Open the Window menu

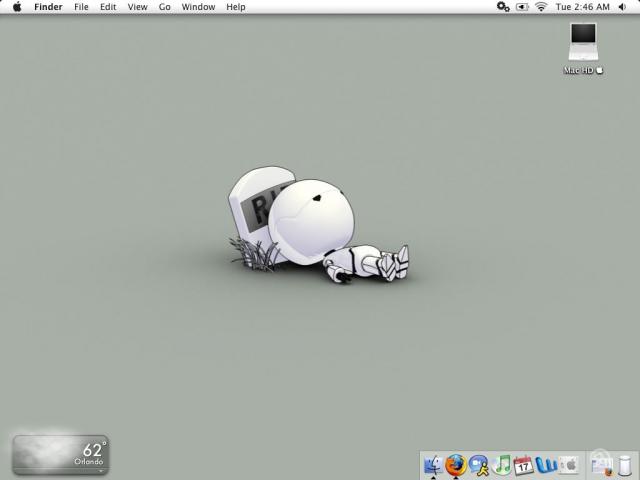pos(198,7)
